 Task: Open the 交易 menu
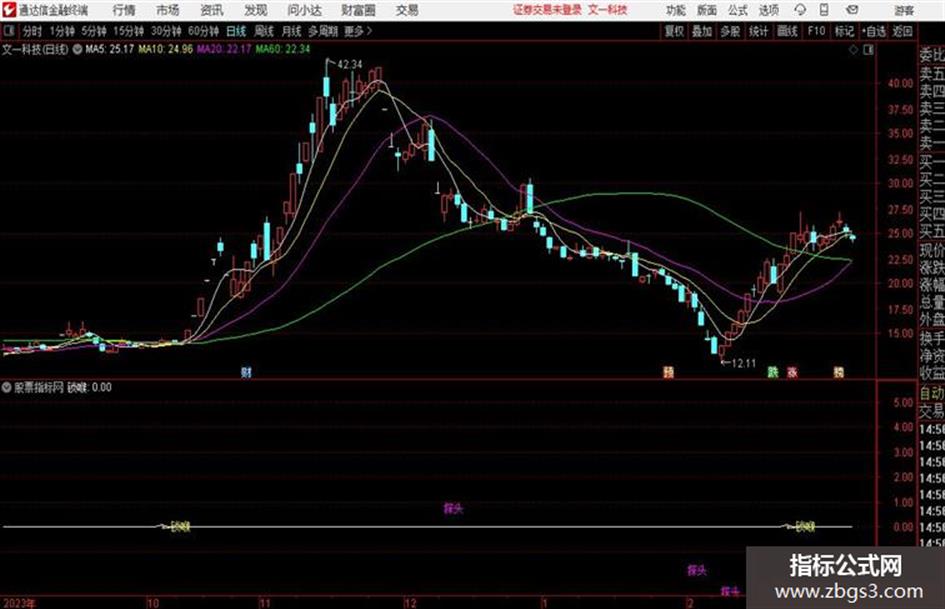click(407, 10)
